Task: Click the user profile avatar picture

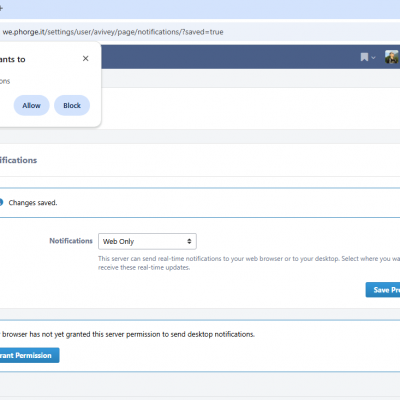Action: (x=392, y=57)
